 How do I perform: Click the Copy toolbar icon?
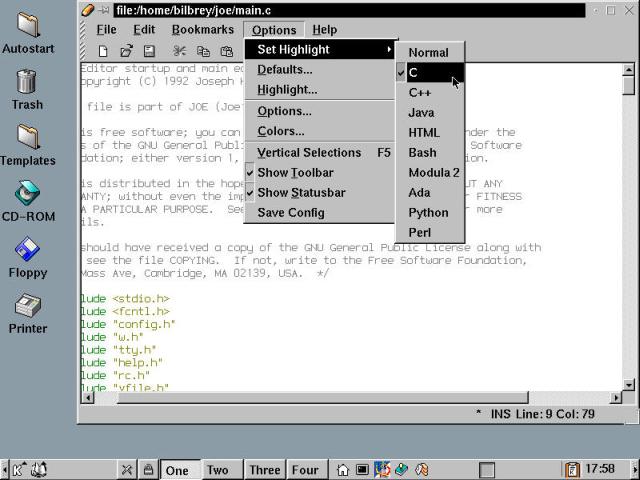203,51
